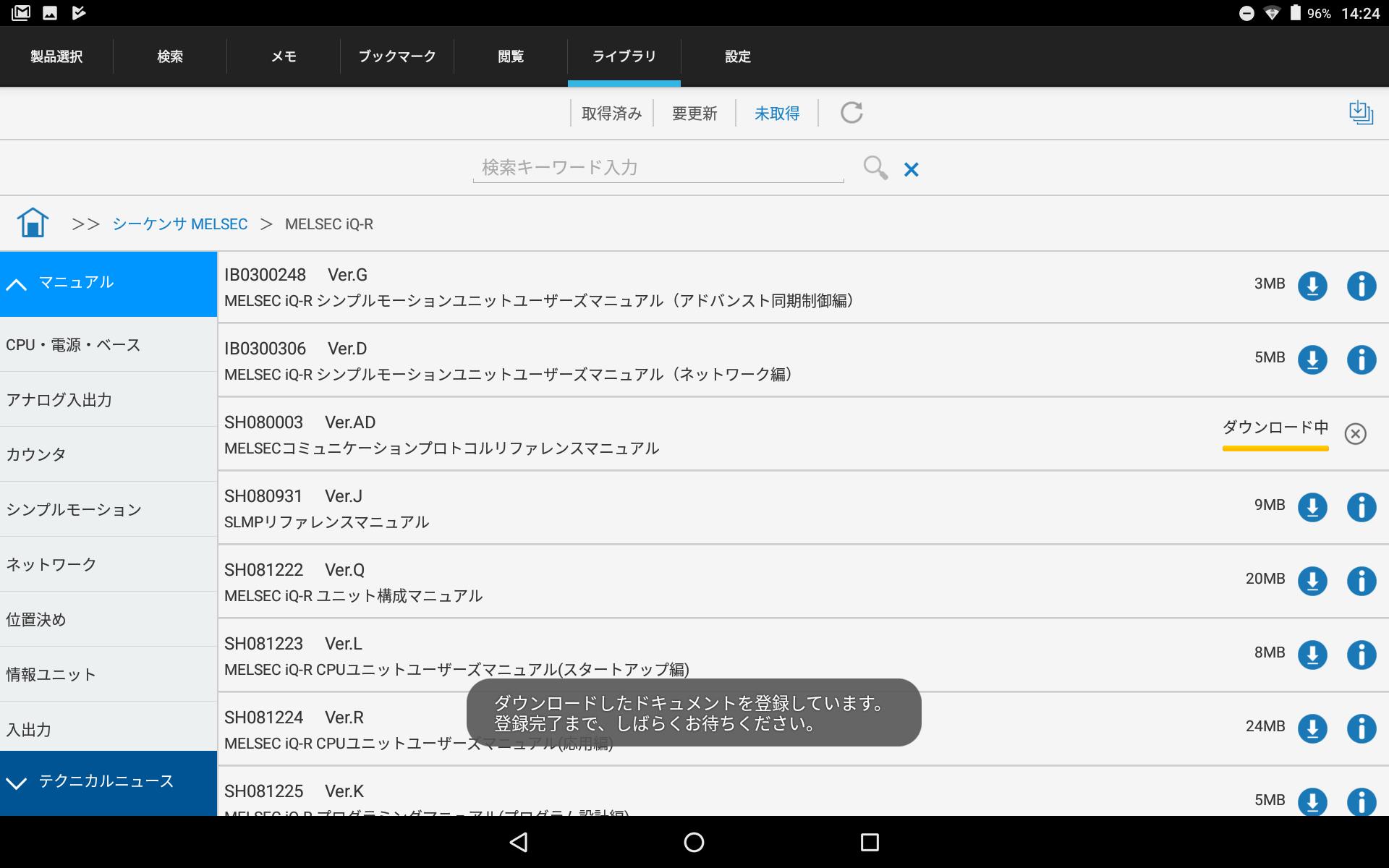Select MELSEC iQ-R ユニット構成マニュアル title

pos(353,596)
